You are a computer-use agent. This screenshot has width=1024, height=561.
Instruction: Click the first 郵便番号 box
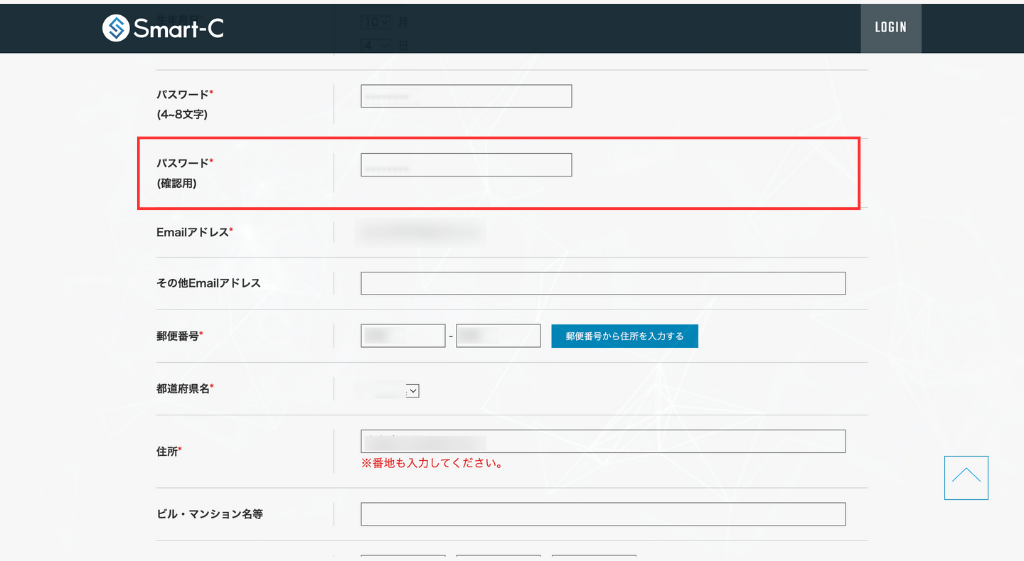pos(403,336)
